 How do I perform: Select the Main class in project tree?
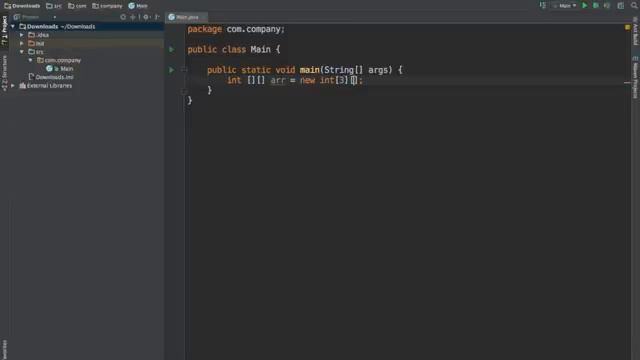click(60, 69)
